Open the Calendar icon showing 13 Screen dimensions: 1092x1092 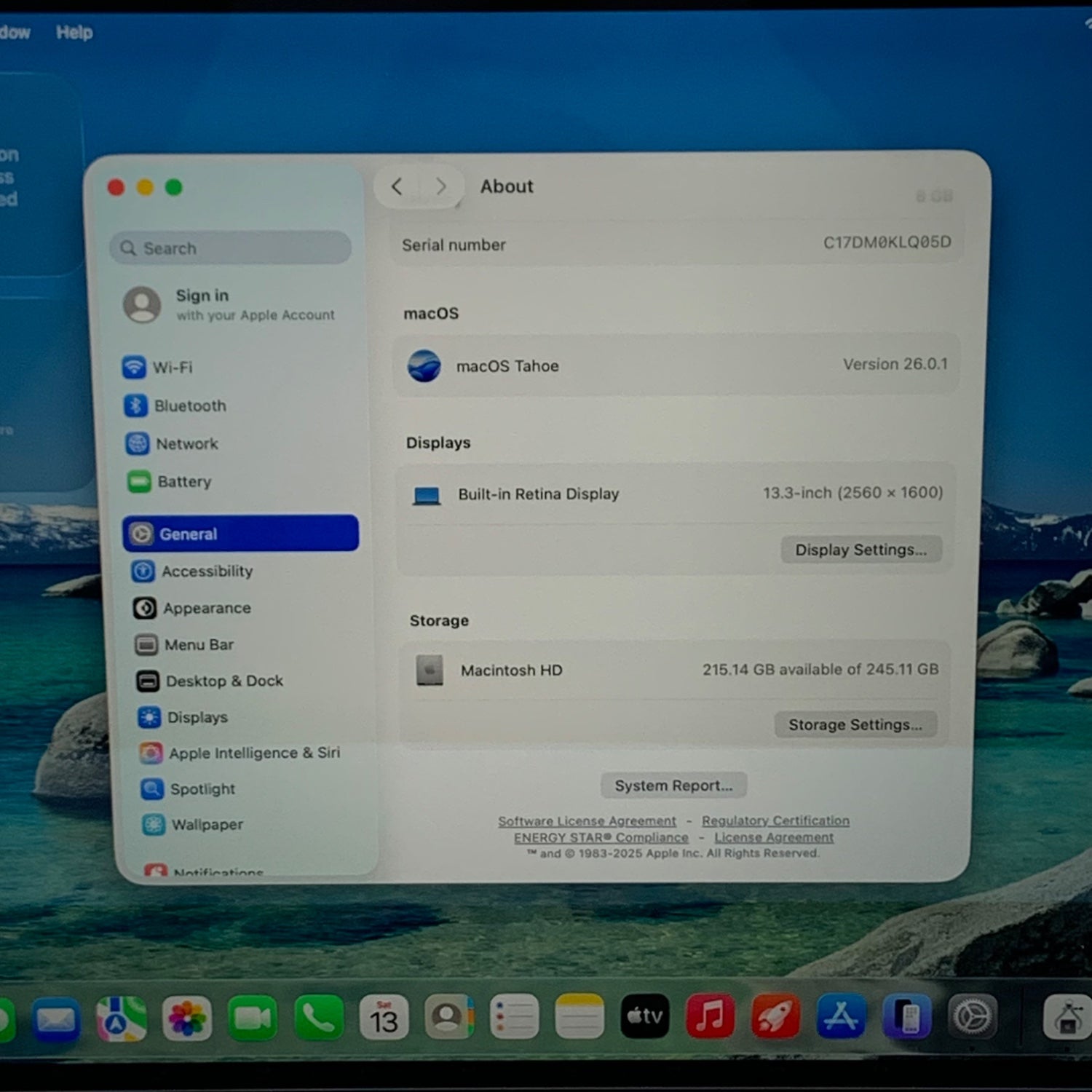pos(384,1017)
